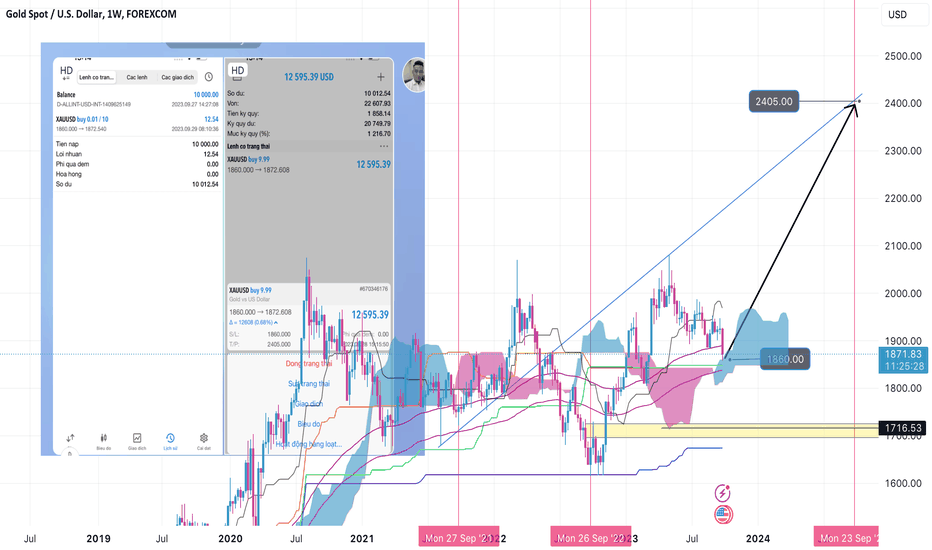Click the Loi nhuan 12.54 row
This screenshot has width=932, height=550.
click(137, 154)
